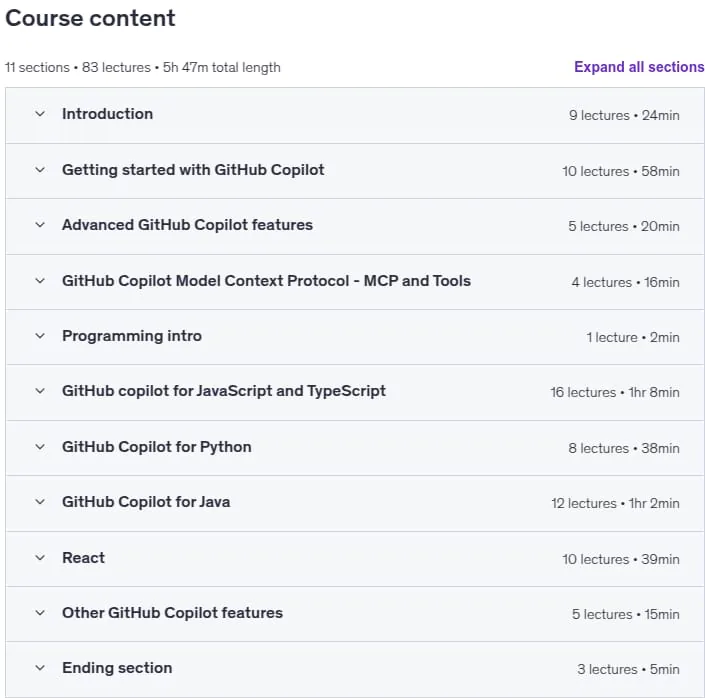Select GitHub Copilot for Python title
The height and width of the screenshot is (698, 705).
pyautogui.click(x=156, y=447)
